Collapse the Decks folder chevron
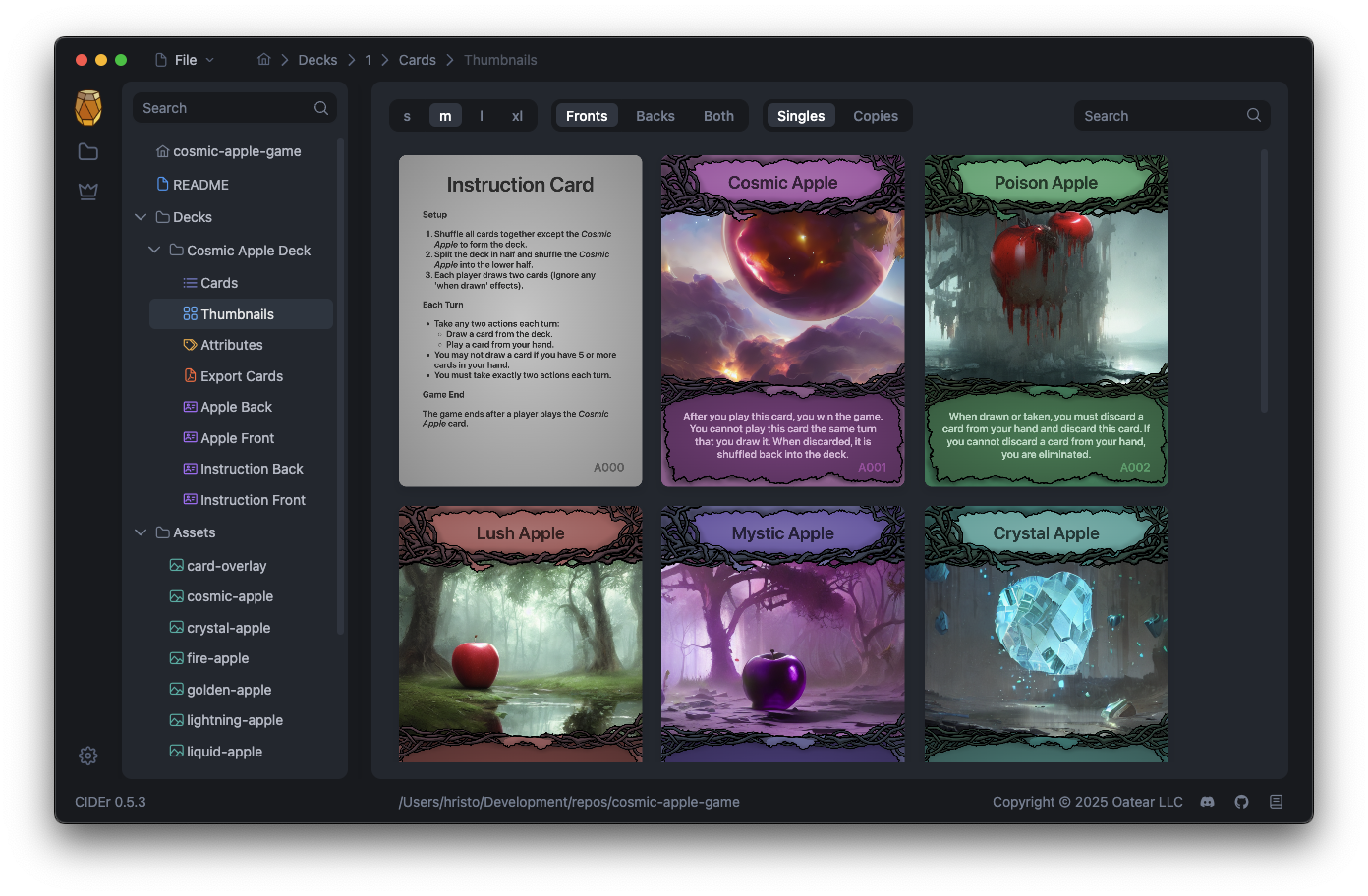The width and height of the screenshot is (1368, 896). point(141,217)
